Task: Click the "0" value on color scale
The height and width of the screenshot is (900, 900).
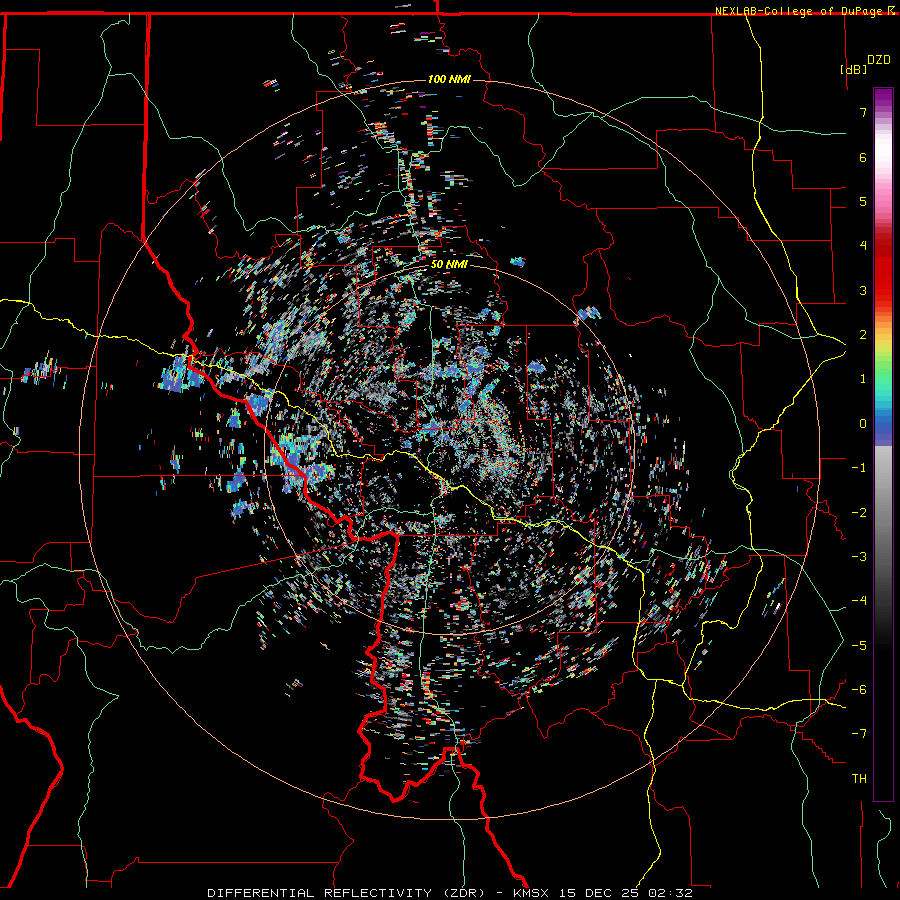Action: (863, 424)
